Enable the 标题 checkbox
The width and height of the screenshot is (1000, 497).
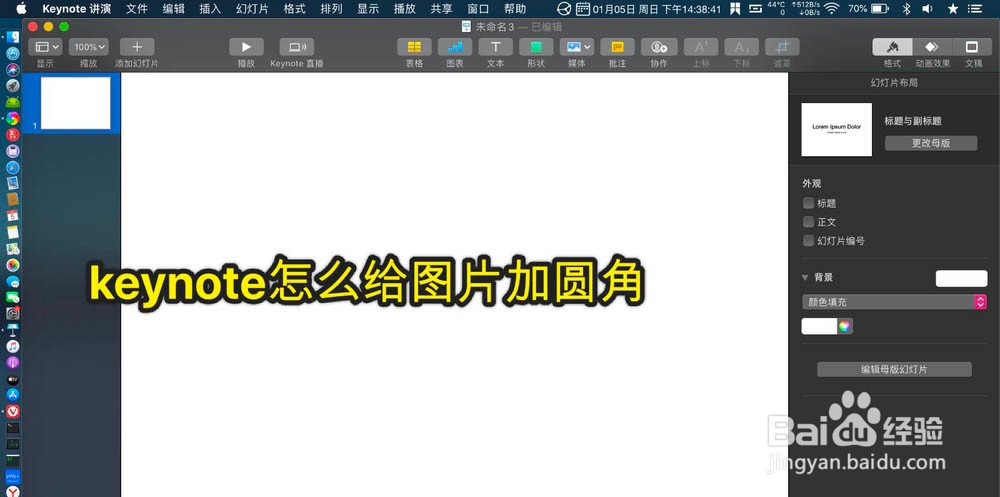(x=808, y=203)
